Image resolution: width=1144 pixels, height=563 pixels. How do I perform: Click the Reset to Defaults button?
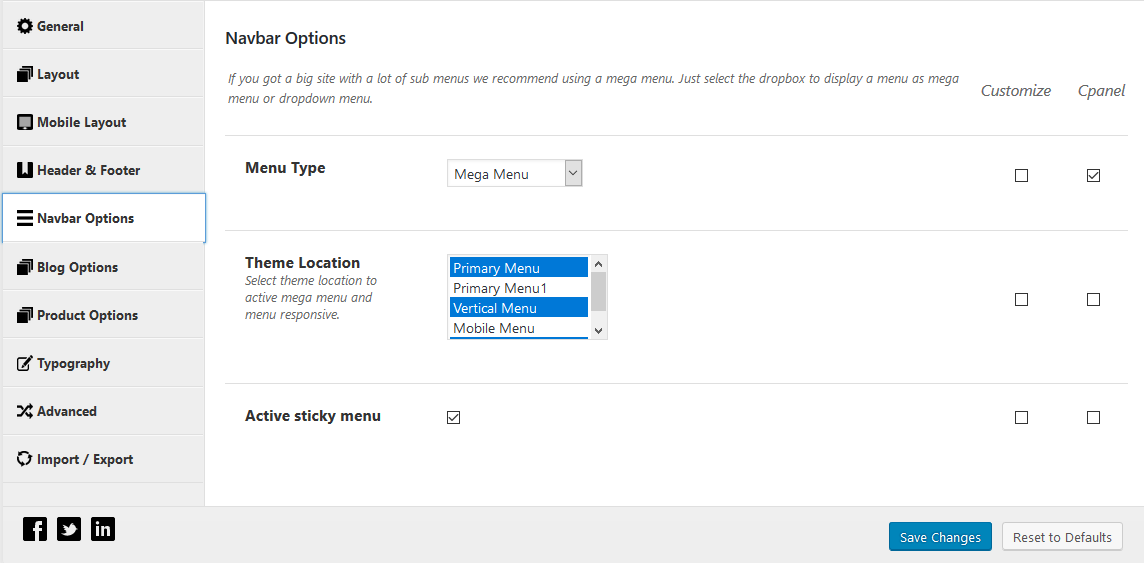click(1062, 537)
